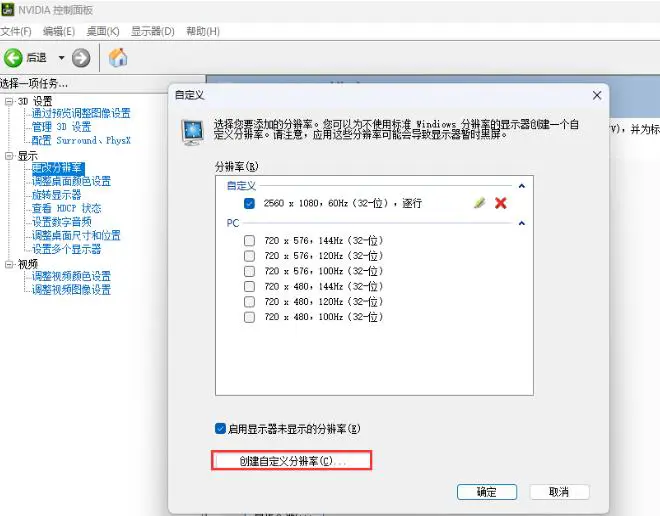Image resolution: width=660 pixels, height=516 pixels.
Task: Click the 后退 label in toolbar
Action: [36, 58]
